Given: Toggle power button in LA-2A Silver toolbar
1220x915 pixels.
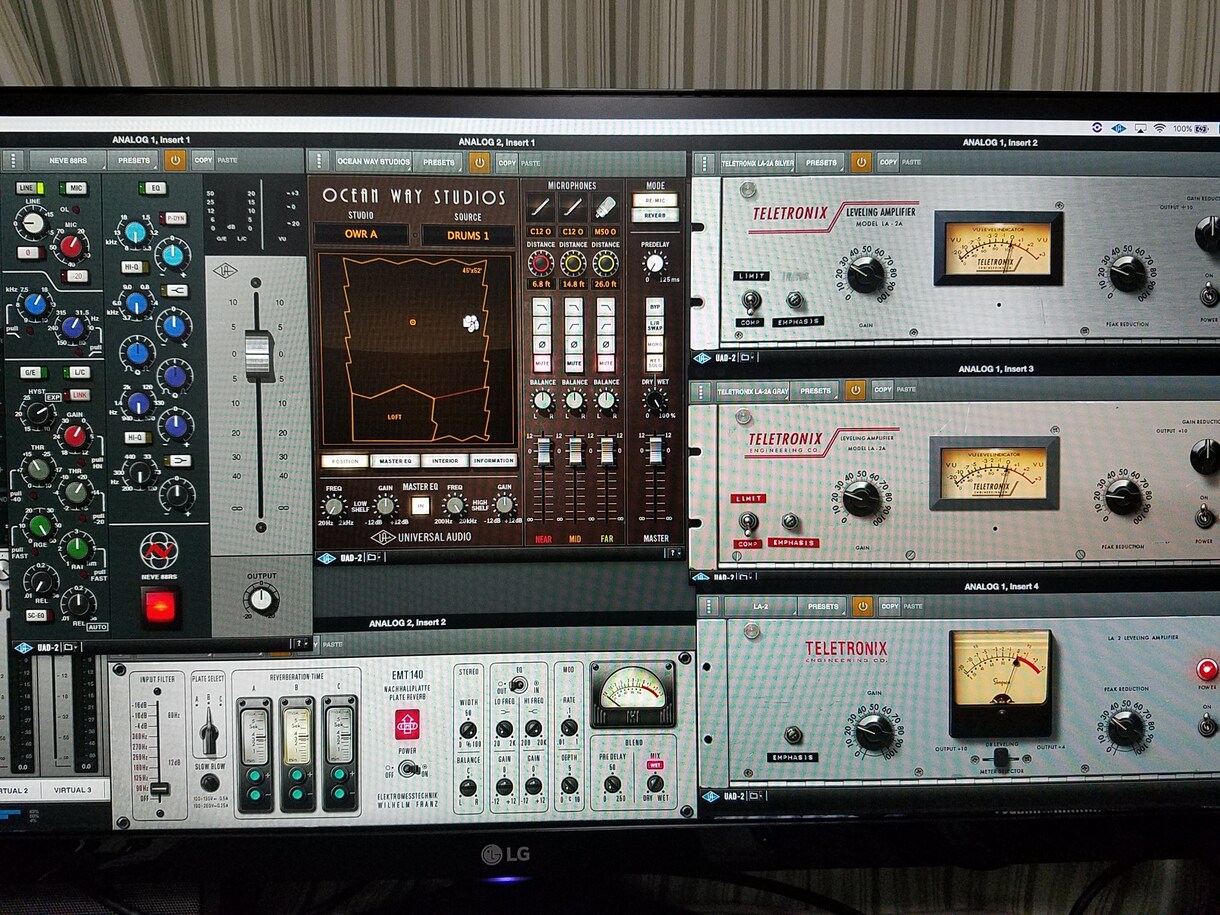Looking at the screenshot, I should tap(861, 162).
